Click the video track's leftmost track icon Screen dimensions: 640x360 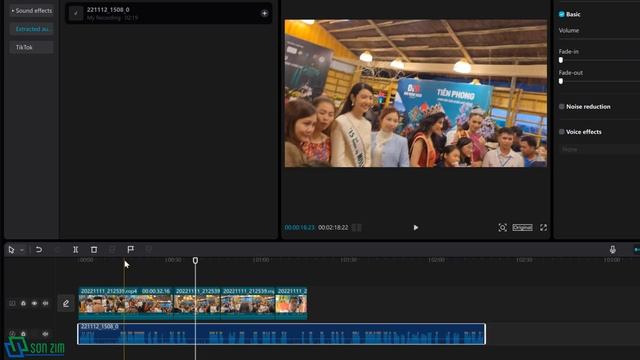tap(12, 303)
